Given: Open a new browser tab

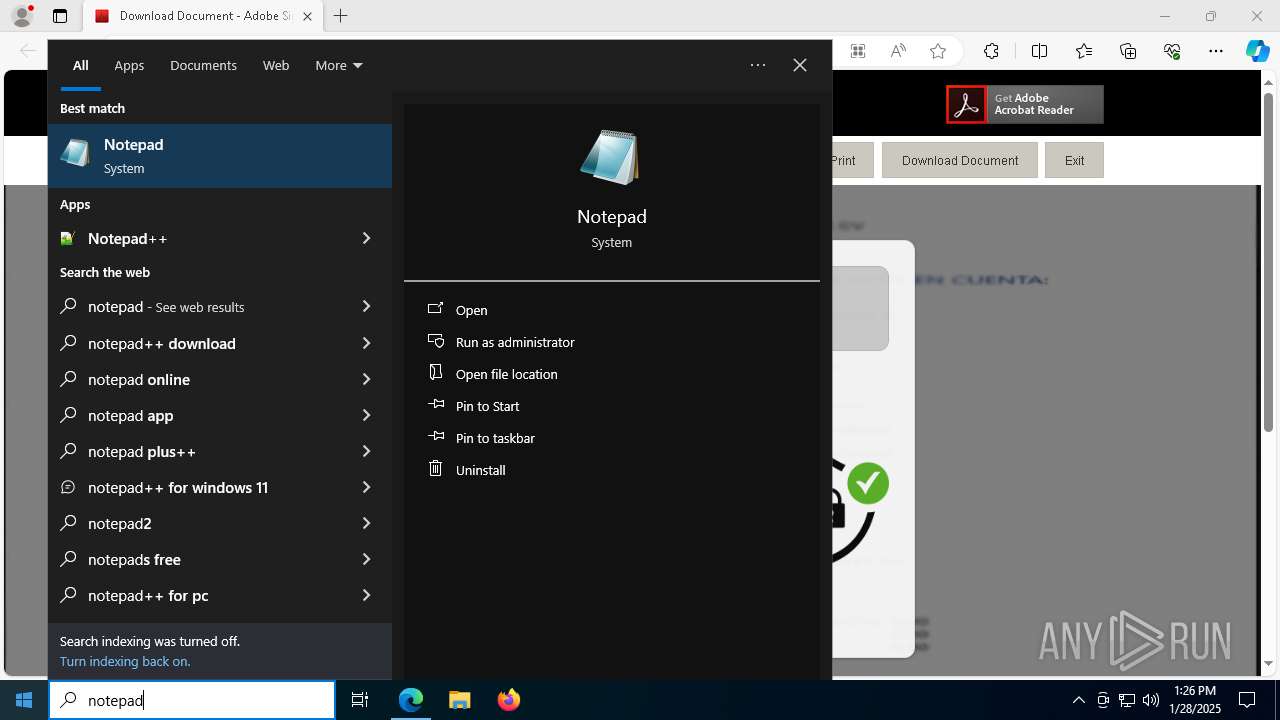Looking at the screenshot, I should click(x=341, y=16).
